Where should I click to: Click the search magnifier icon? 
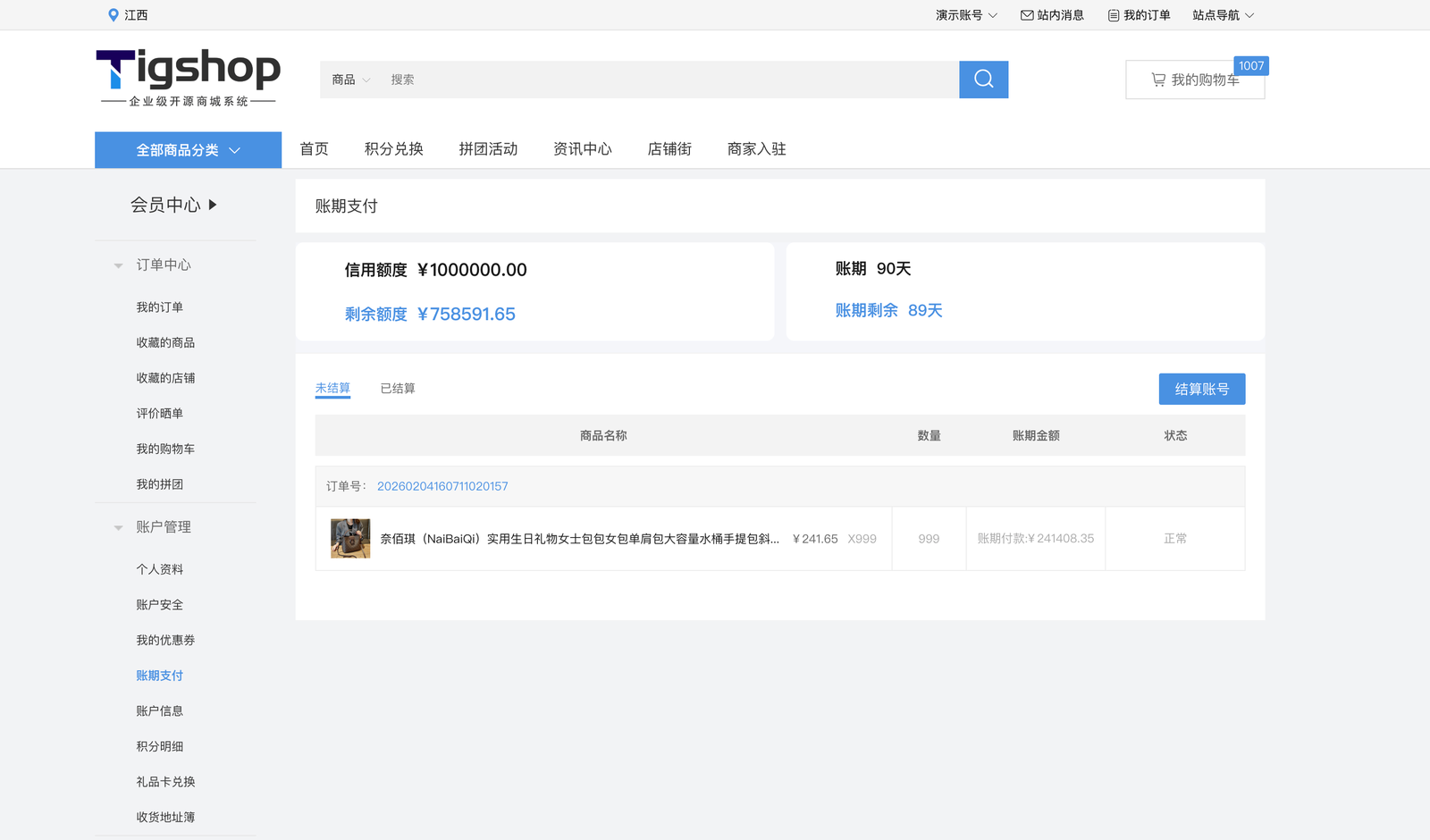pyautogui.click(x=983, y=80)
